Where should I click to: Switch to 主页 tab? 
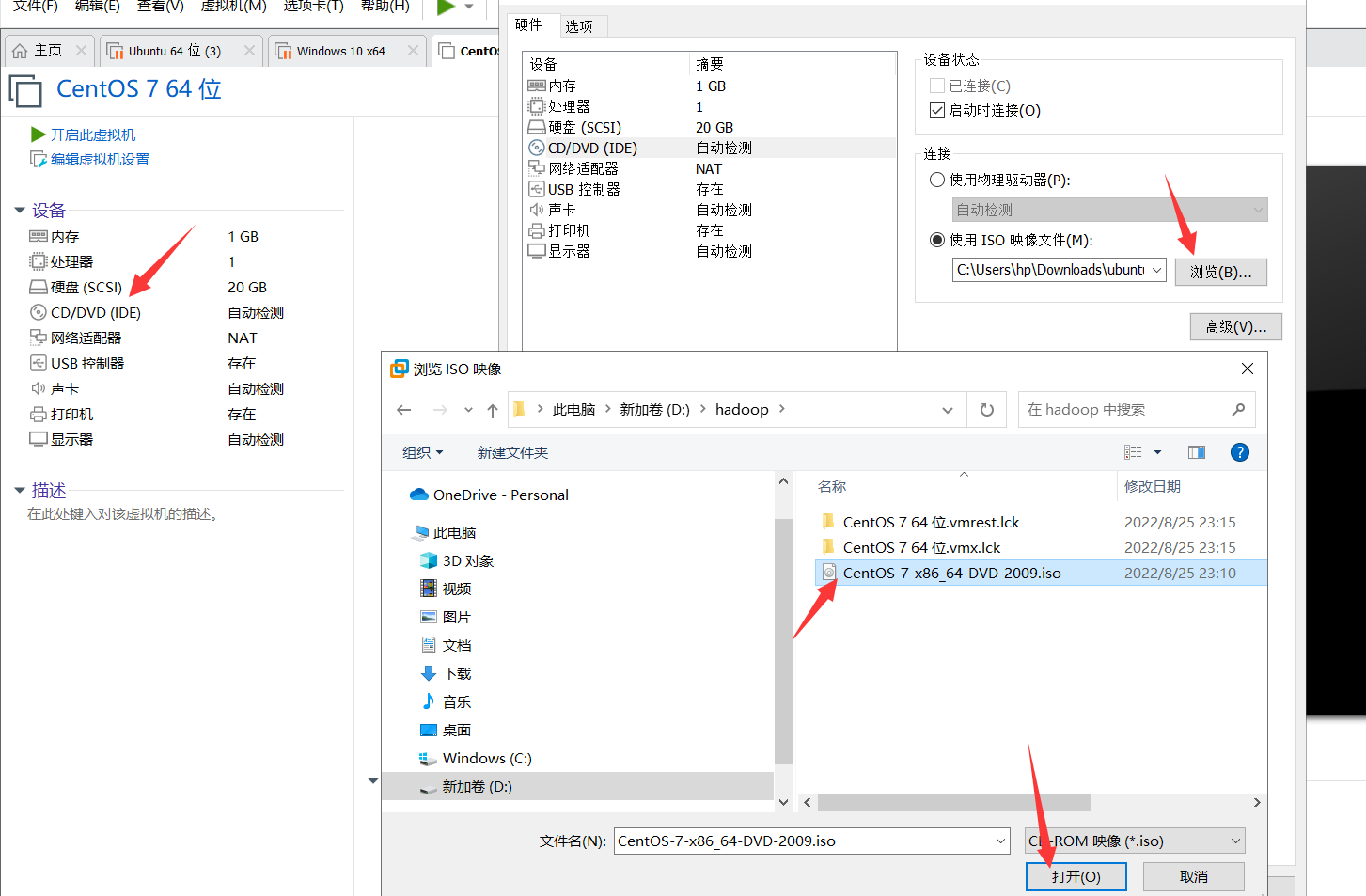tap(48, 51)
